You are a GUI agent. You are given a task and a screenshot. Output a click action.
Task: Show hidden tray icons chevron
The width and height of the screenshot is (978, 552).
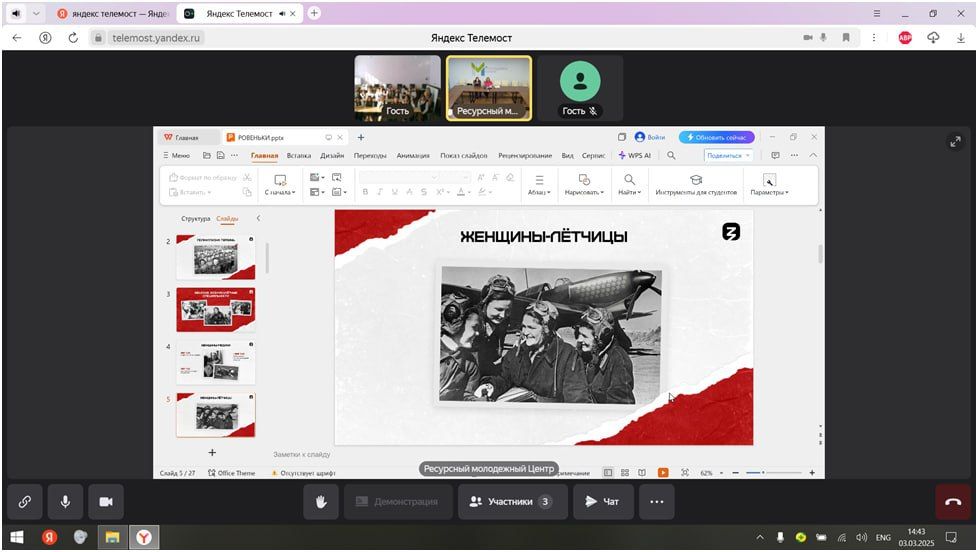(x=760, y=537)
